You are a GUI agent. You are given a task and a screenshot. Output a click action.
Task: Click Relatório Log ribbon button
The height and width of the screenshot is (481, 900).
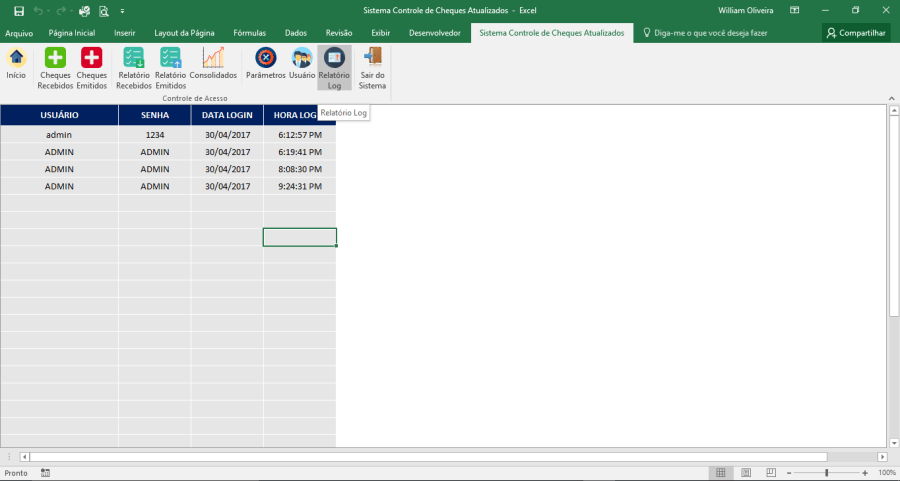point(334,68)
